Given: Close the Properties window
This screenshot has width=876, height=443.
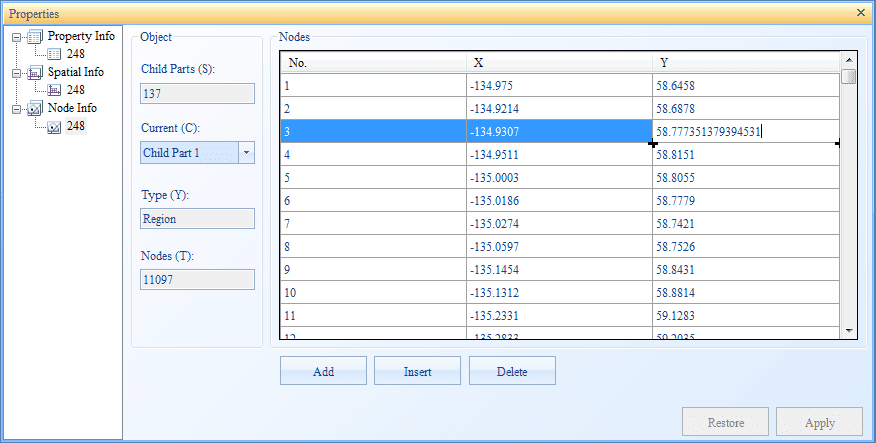Looking at the screenshot, I should click(x=862, y=12).
